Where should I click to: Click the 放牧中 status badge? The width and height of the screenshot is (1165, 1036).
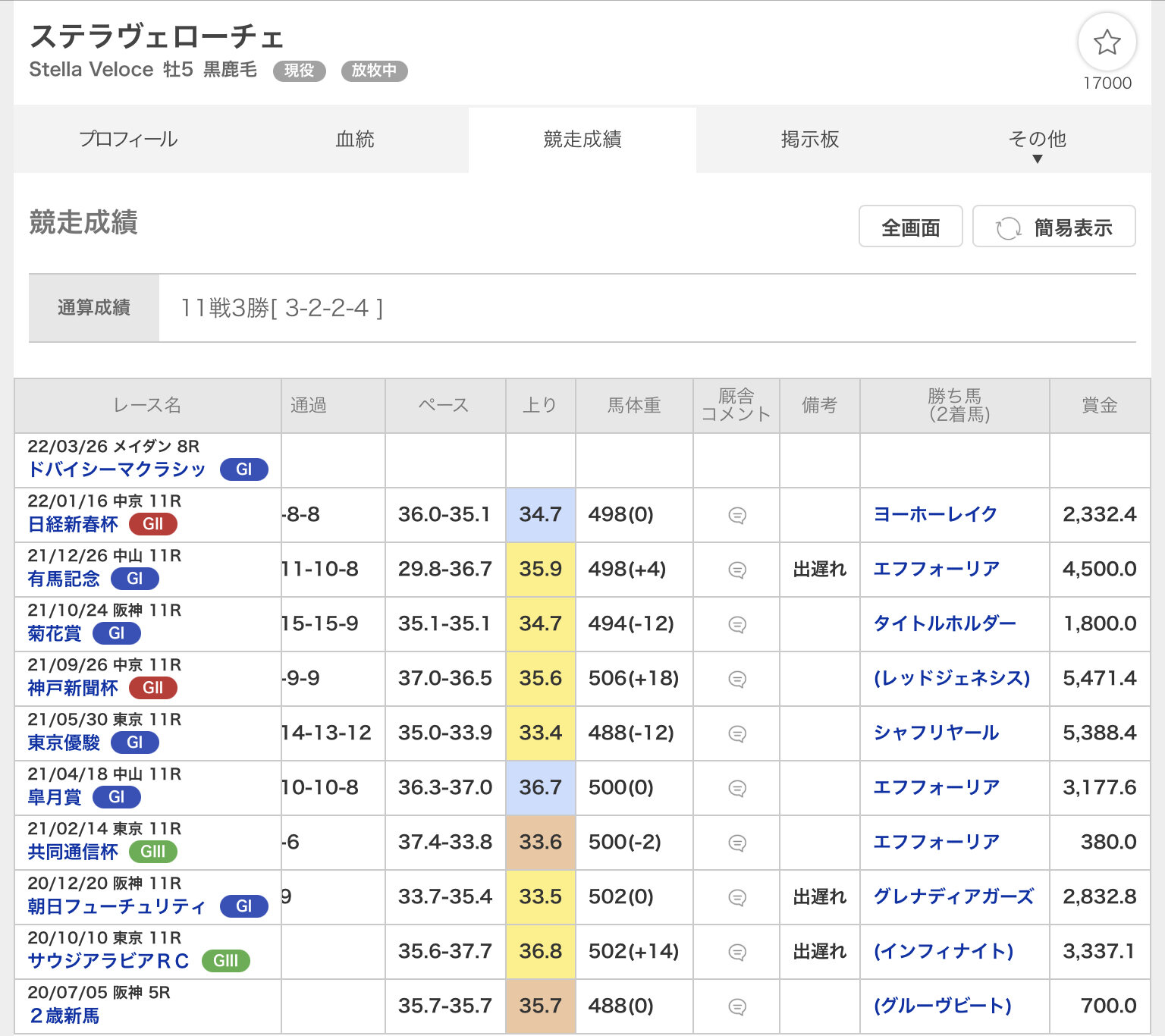tap(374, 71)
